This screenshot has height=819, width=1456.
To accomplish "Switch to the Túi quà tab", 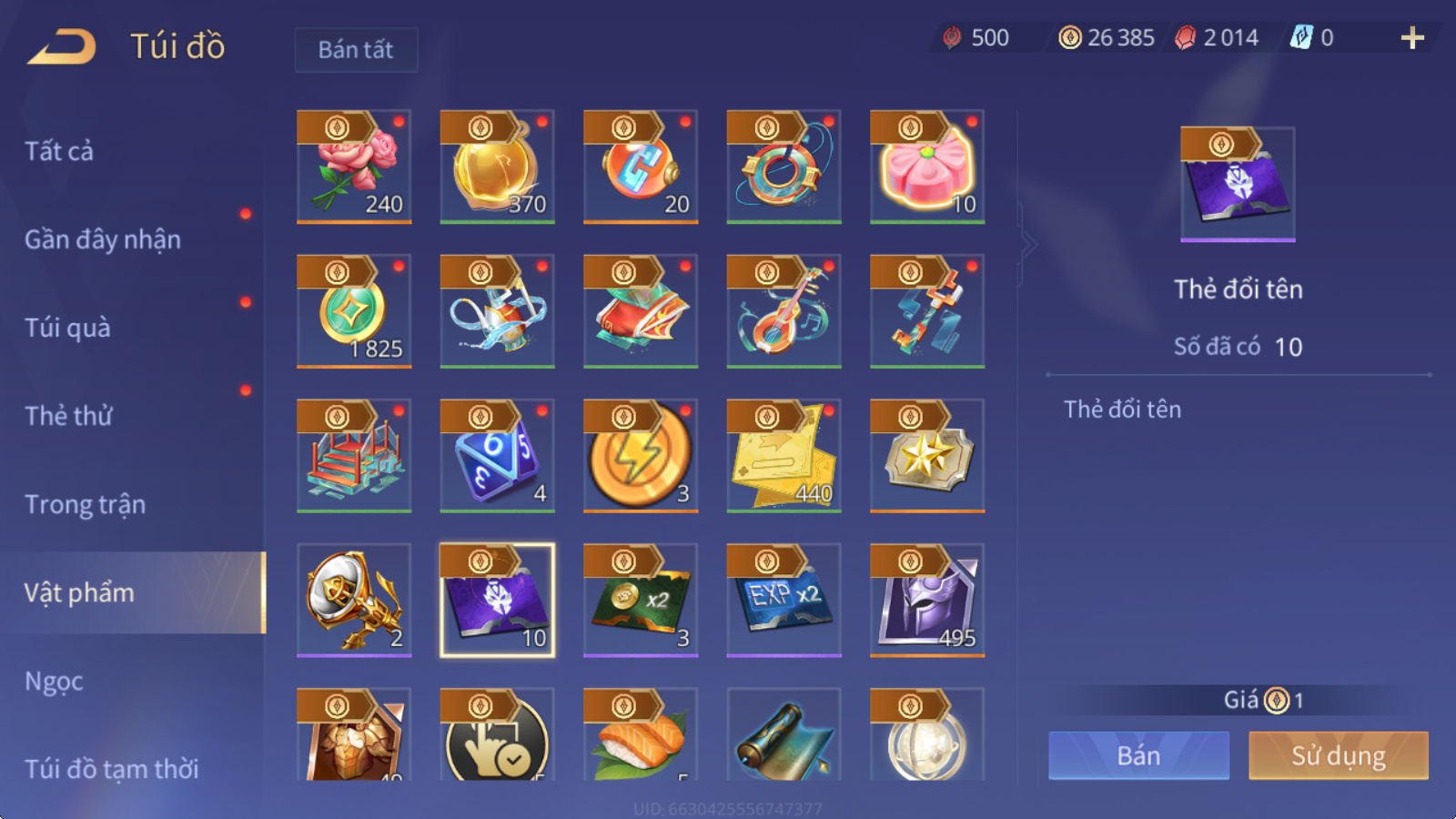I will (67, 328).
